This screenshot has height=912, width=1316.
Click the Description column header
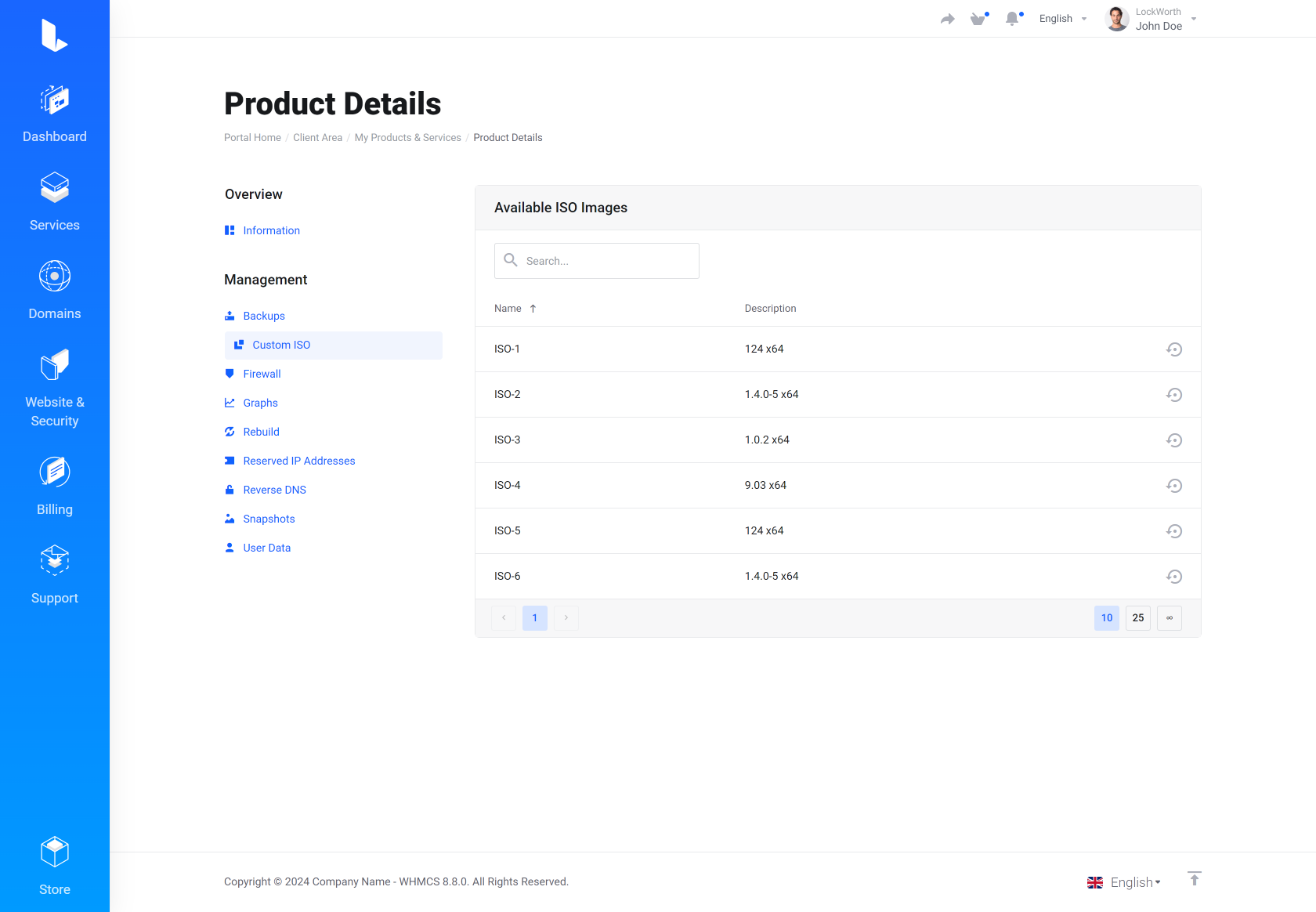click(770, 309)
